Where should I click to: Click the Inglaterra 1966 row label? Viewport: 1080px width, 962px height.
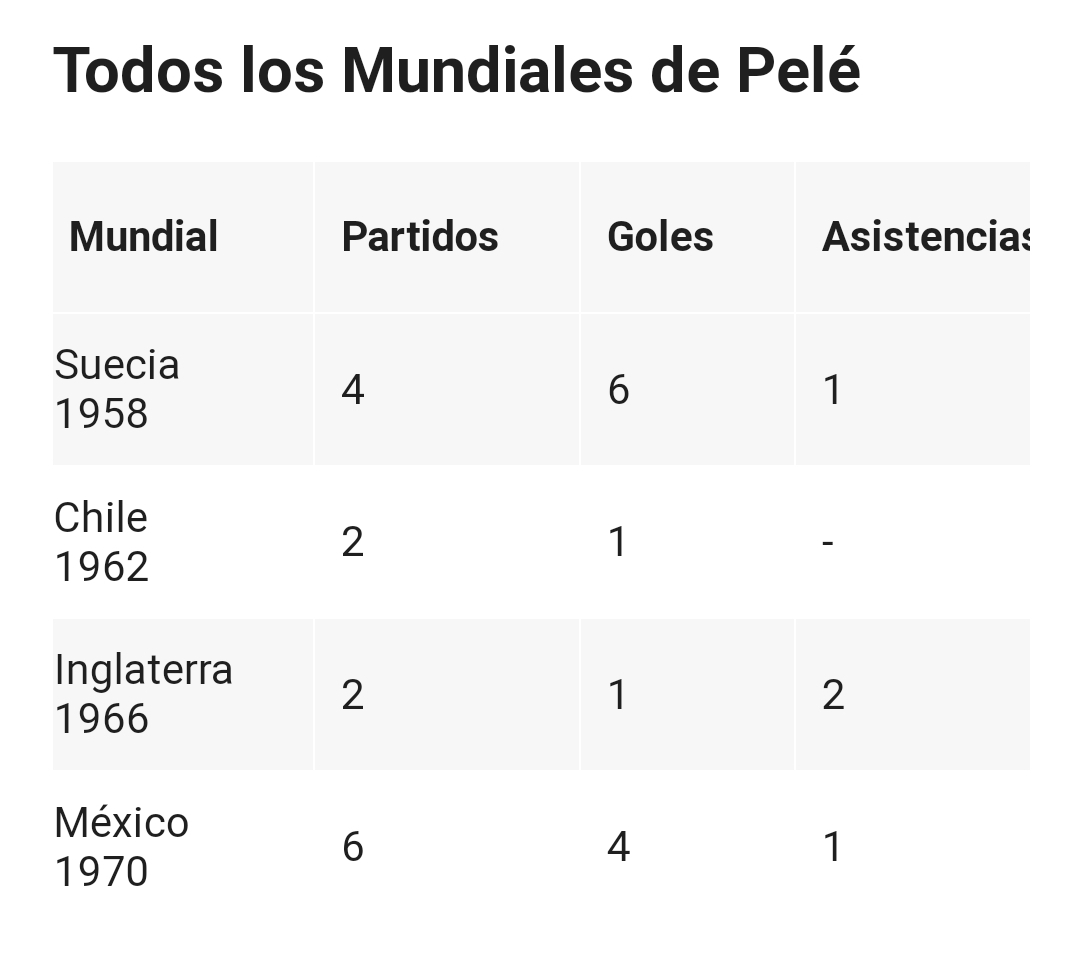coord(143,694)
